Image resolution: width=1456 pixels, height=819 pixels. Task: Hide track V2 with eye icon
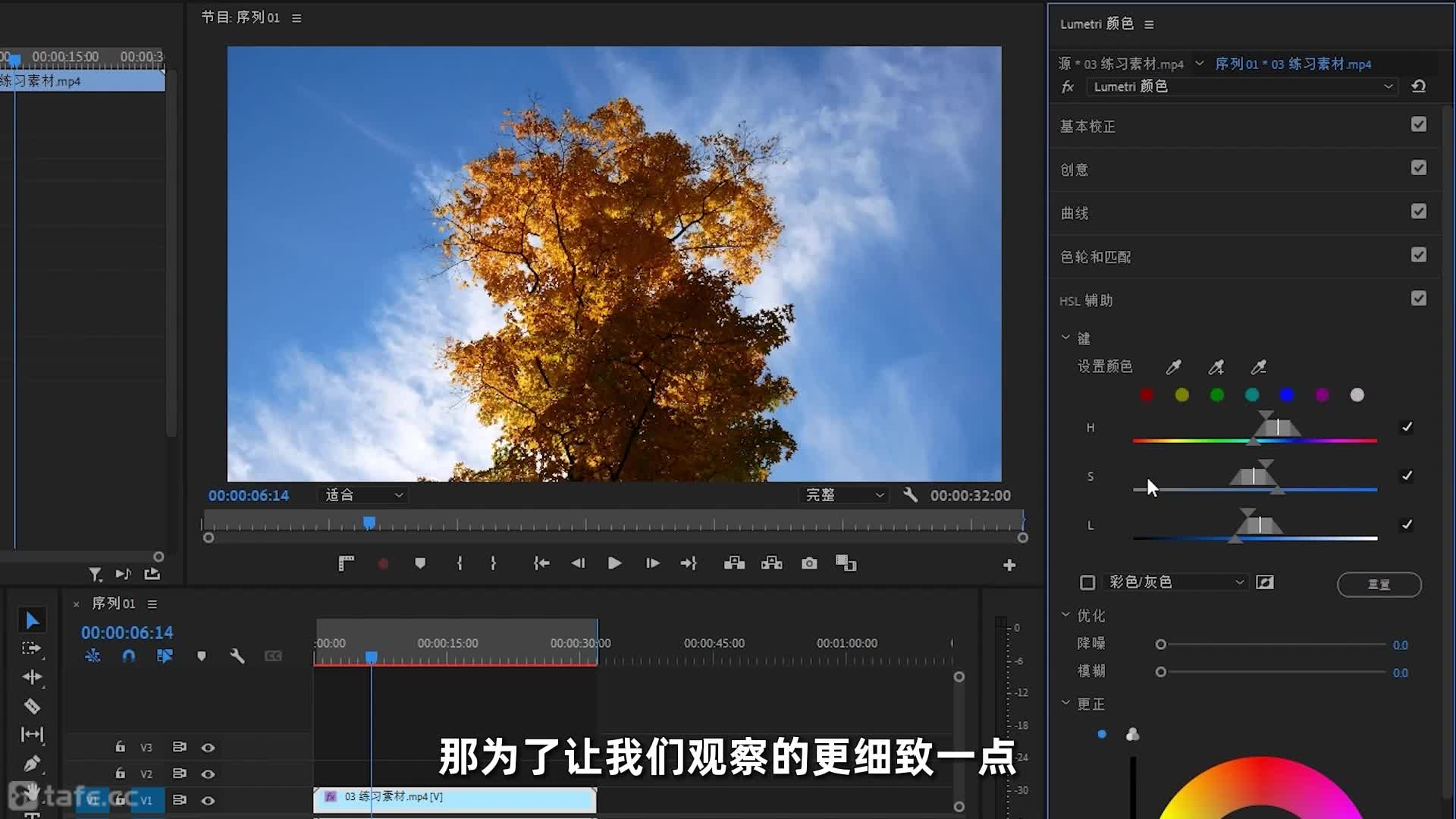208,774
